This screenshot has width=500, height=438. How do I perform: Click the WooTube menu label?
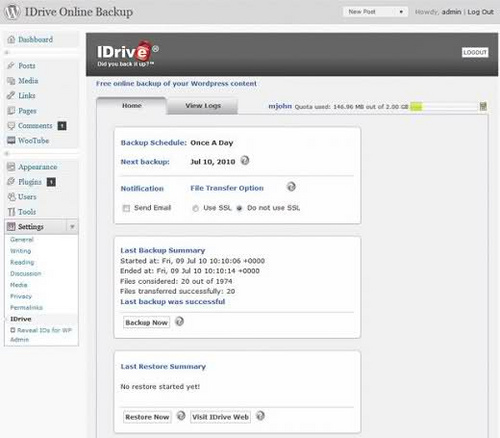(33, 141)
